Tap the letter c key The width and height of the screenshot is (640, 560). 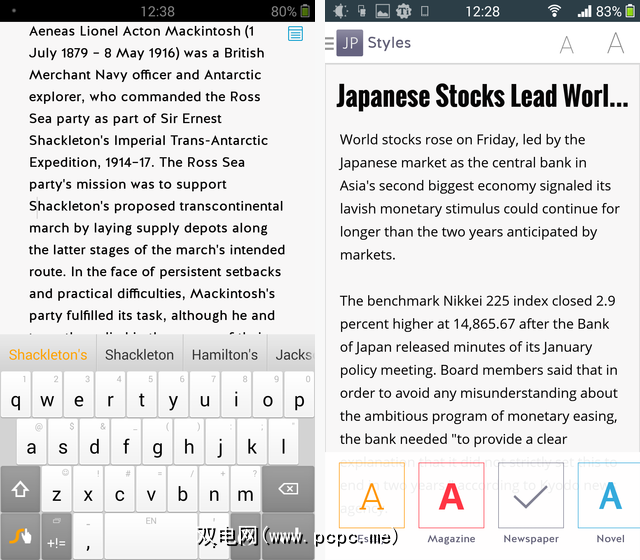click(x=119, y=489)
